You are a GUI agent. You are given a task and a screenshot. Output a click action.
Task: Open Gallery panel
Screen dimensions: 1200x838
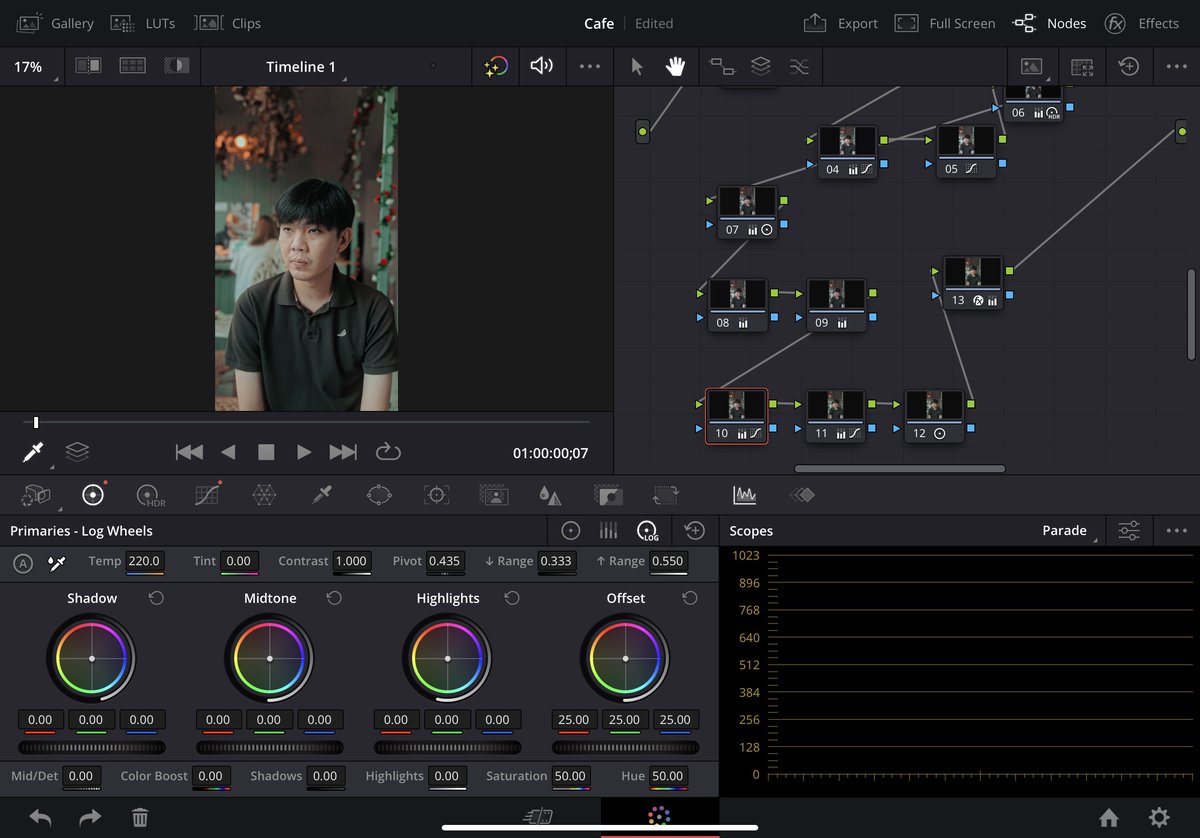point(55,23)
